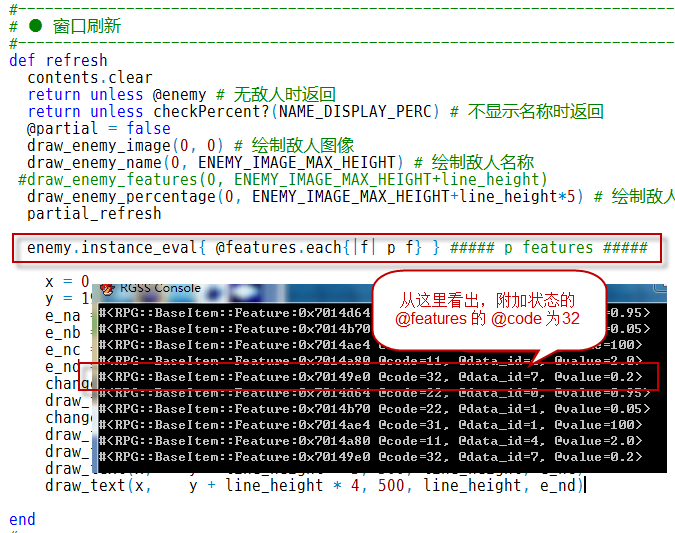Image resolution: width=675 pixels, height=533 pixels.
Task: Click the 'e_nc' variable line
Action: click(63, 350)
